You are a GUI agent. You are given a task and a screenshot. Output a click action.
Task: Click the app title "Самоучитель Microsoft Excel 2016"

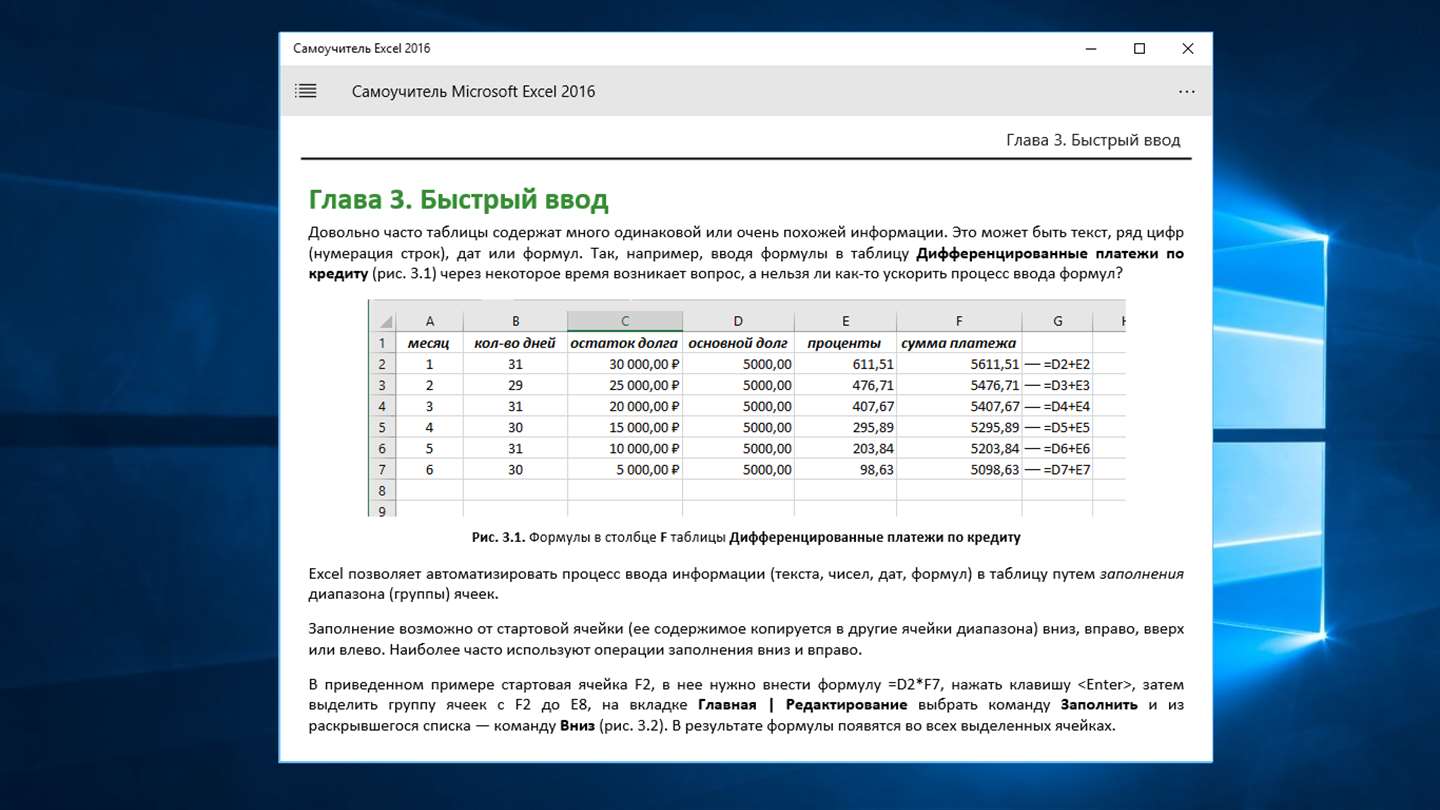tap(473, 91)
